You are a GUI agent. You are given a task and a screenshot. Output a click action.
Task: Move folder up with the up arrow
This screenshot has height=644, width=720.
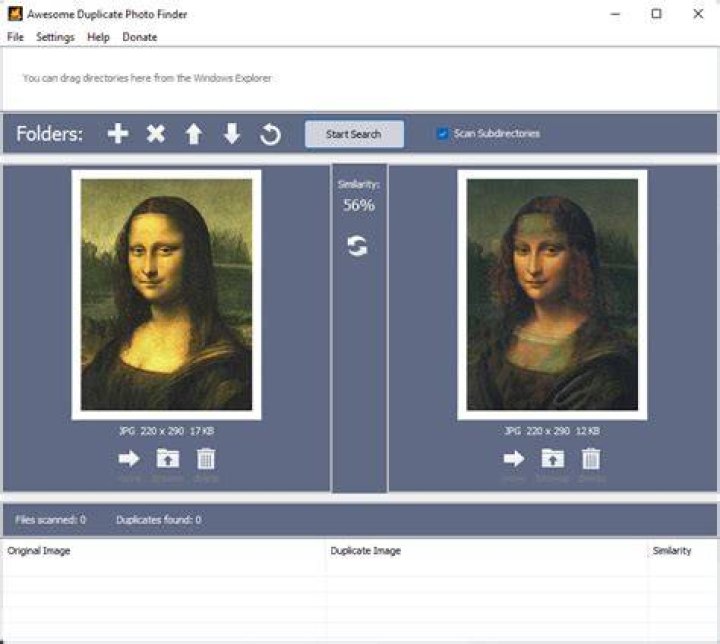(x=194, y=134)
